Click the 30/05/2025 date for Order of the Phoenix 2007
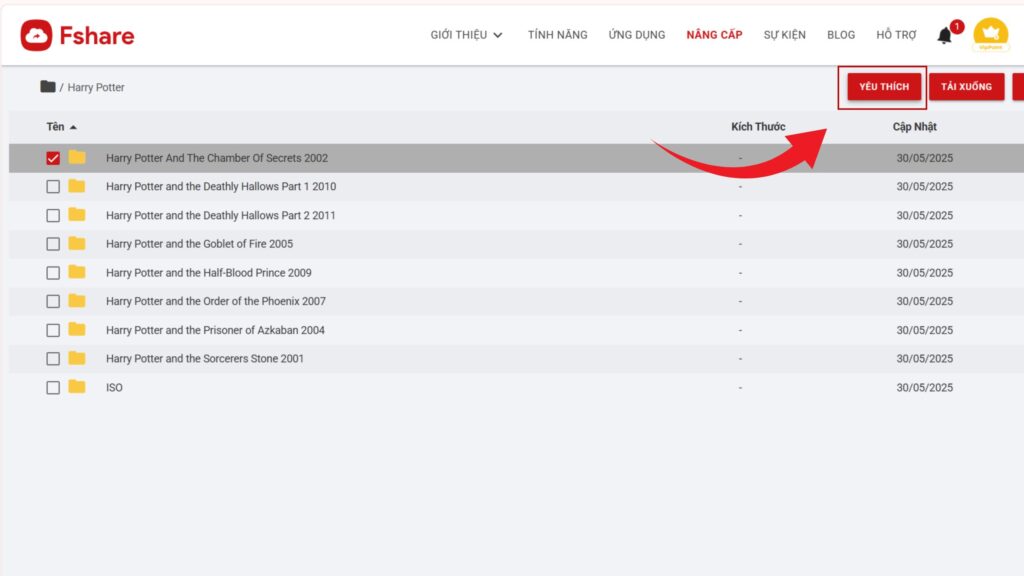 (924, 302)
